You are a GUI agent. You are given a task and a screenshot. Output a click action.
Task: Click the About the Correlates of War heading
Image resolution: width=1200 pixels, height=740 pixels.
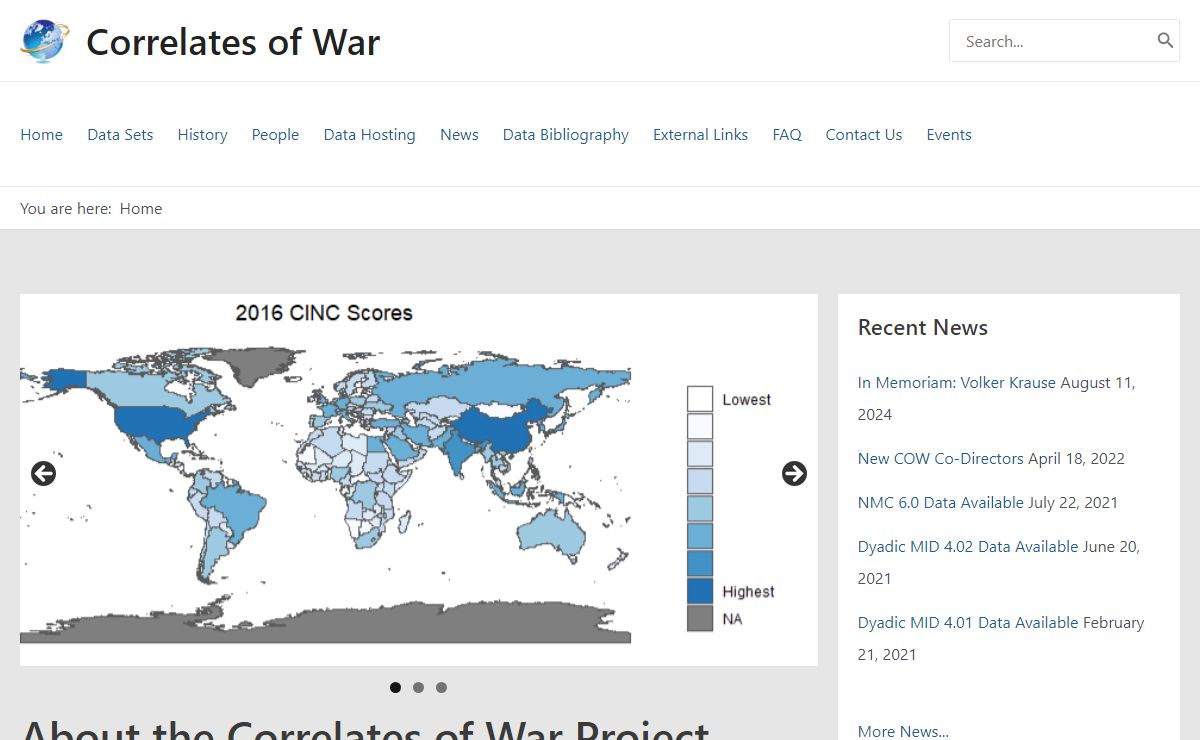coord(365,730)
